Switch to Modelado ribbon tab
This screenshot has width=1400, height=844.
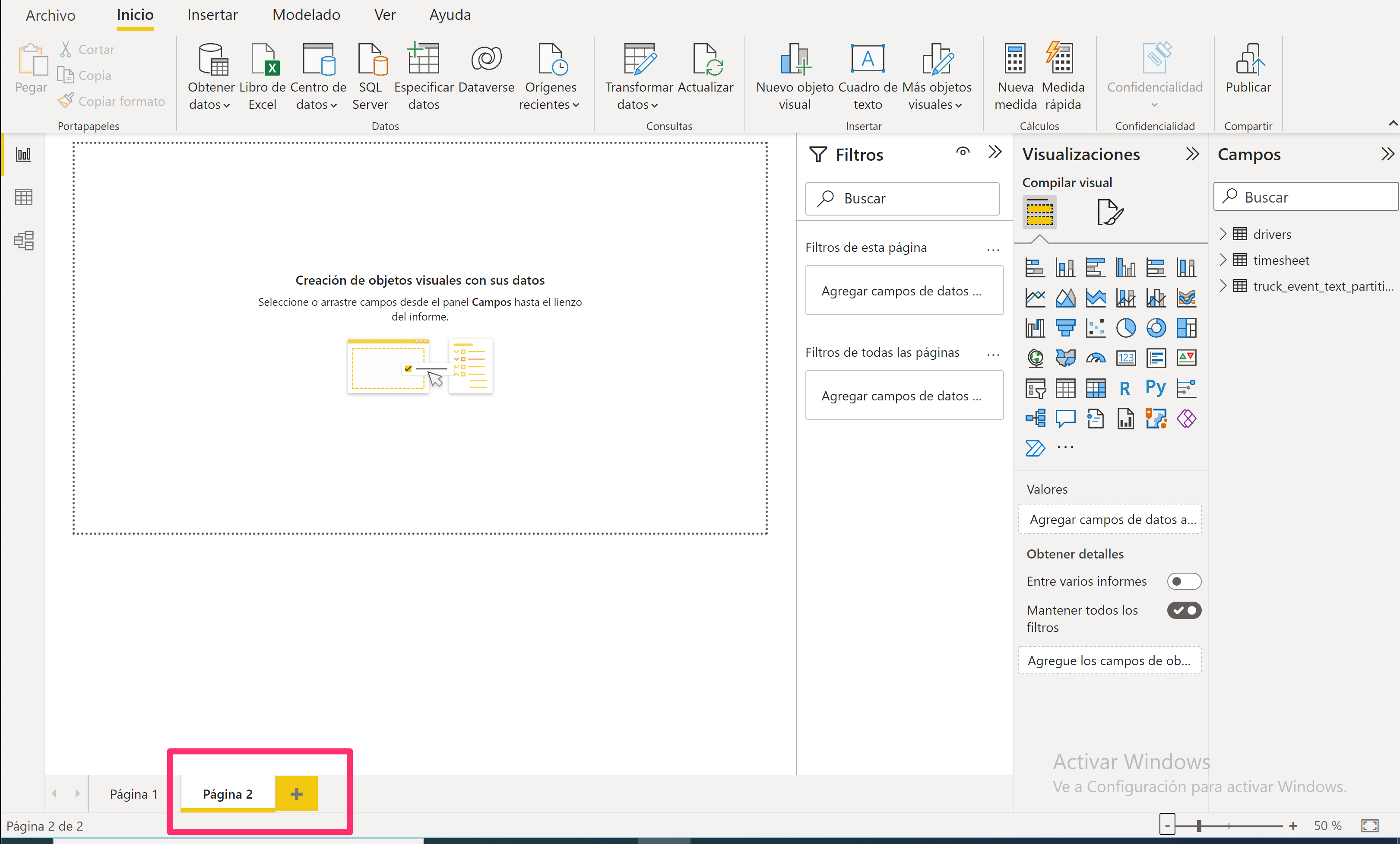click(x=306, y=15)
